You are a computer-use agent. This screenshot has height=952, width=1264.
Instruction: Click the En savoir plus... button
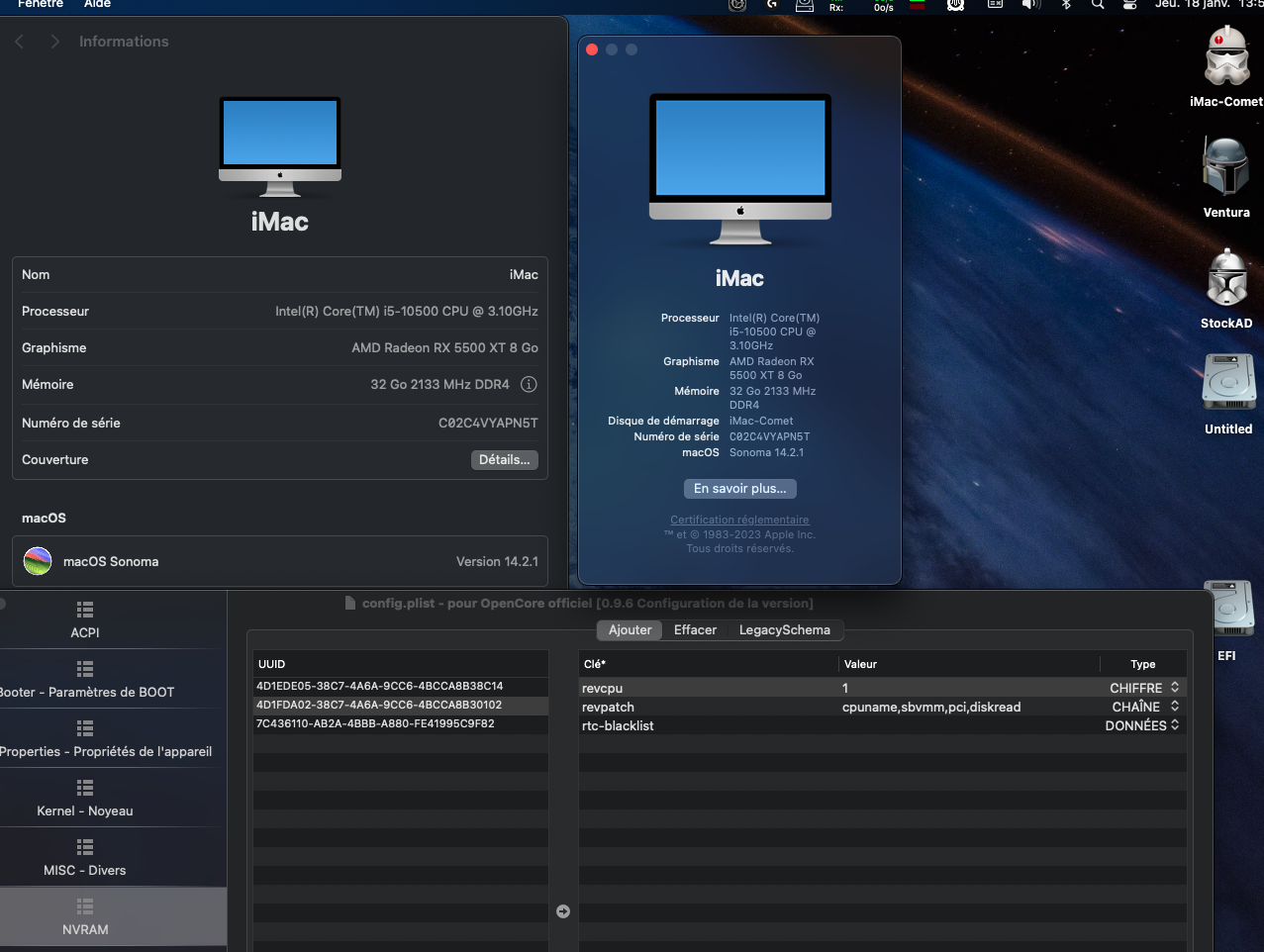(x=739, y=489)
